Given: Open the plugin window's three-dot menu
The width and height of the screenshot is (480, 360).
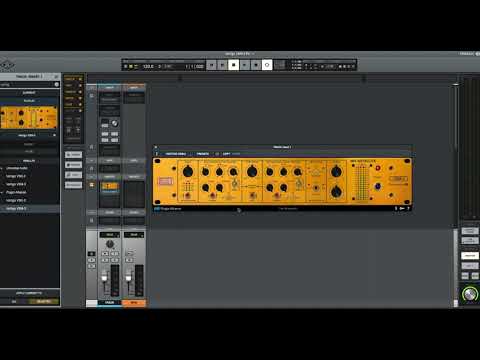Looking at the screenshot, I should [156, 154].
